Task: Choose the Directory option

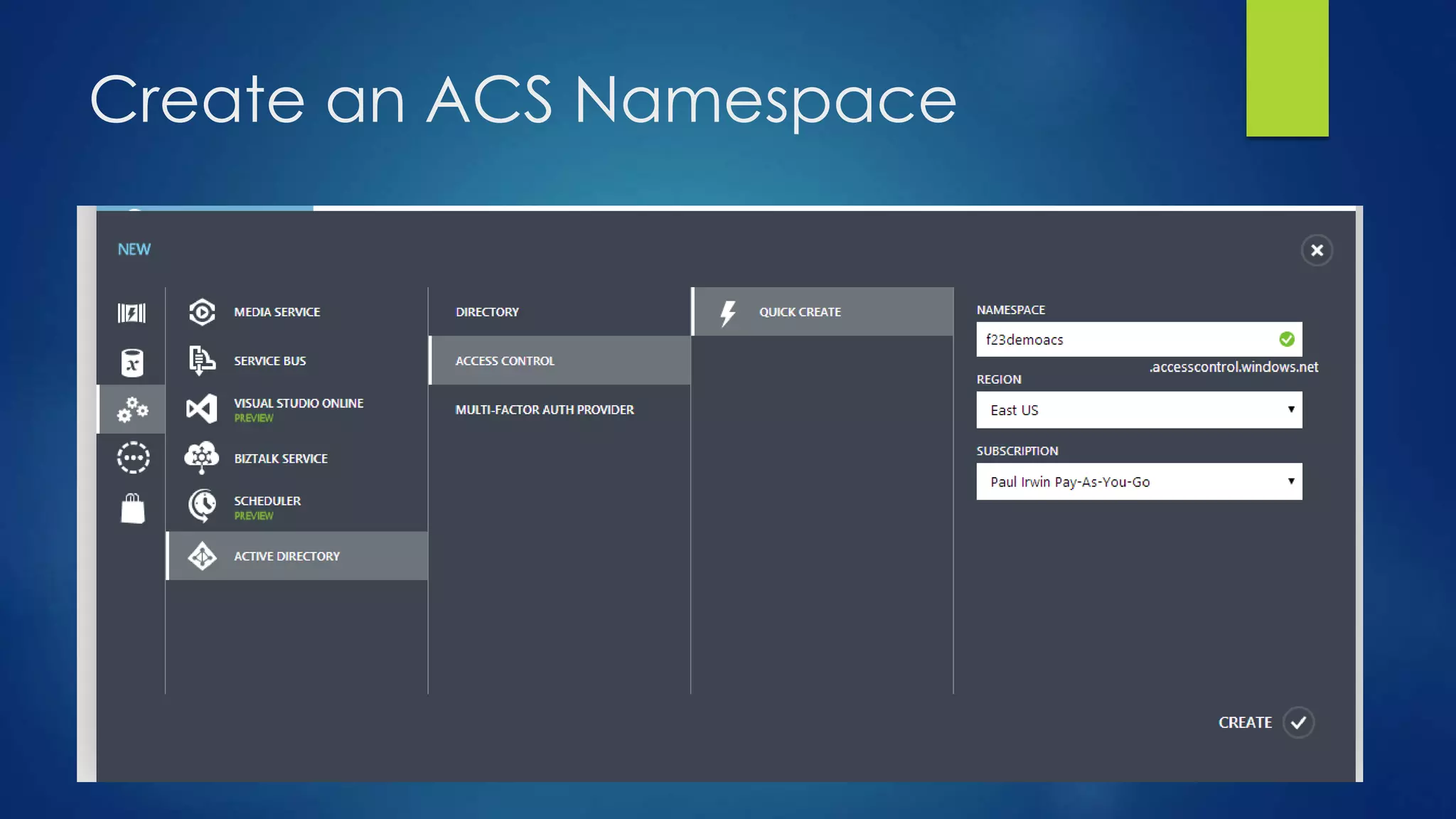Action: point(488,312)
